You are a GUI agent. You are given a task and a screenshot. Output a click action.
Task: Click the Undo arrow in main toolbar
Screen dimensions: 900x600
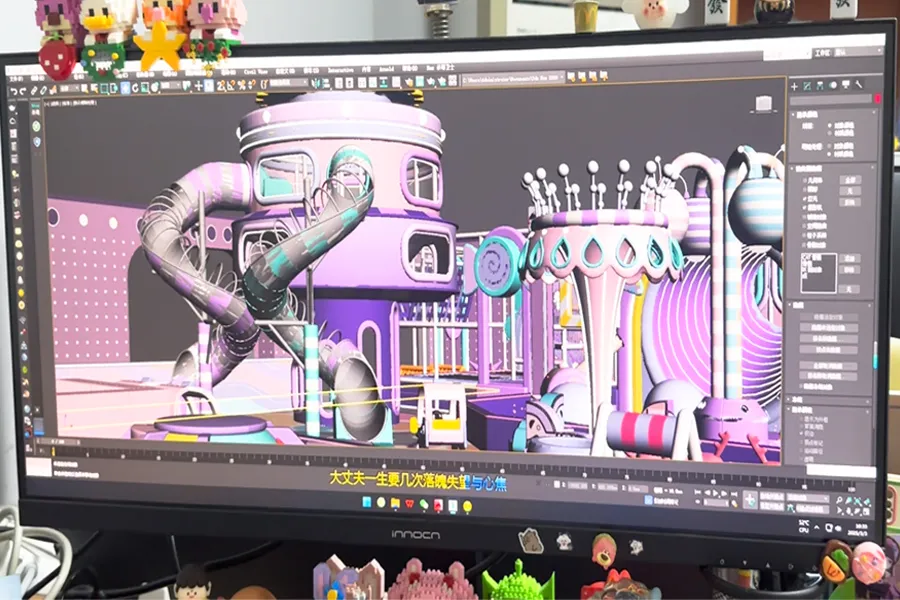pos(13,91)
